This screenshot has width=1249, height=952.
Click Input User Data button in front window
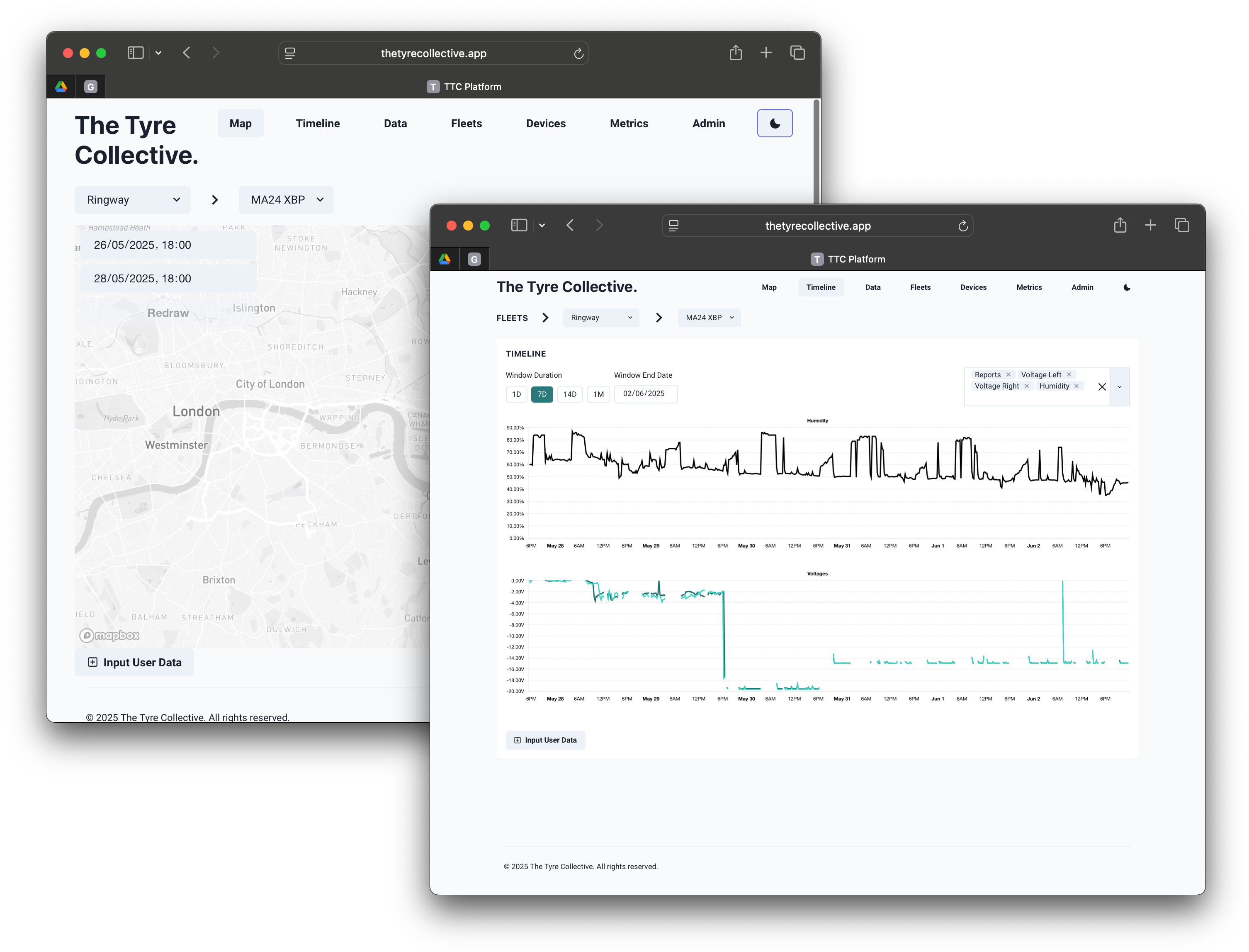click(545, 740)
